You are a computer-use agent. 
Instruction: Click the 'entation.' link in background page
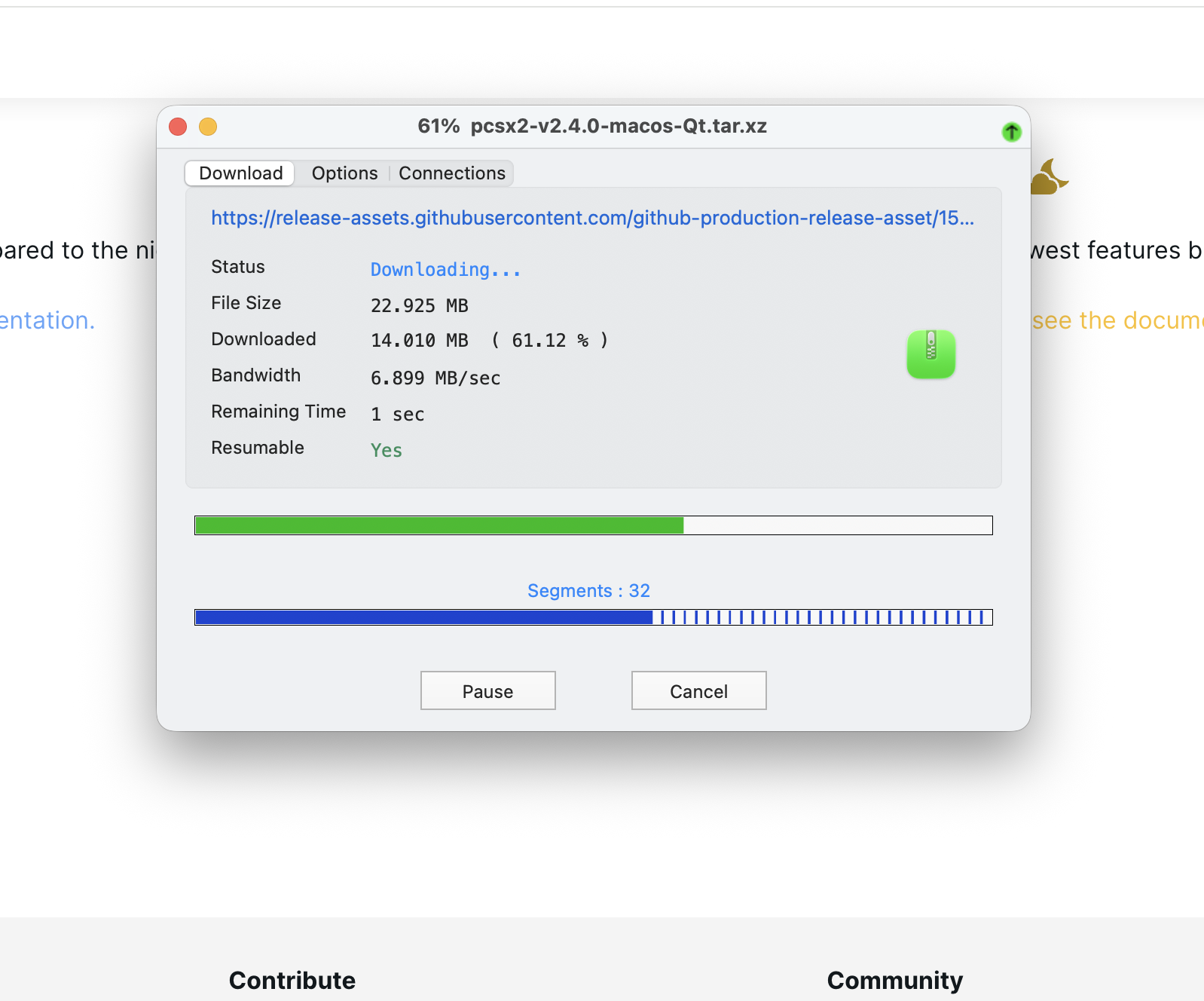point(47,320)
